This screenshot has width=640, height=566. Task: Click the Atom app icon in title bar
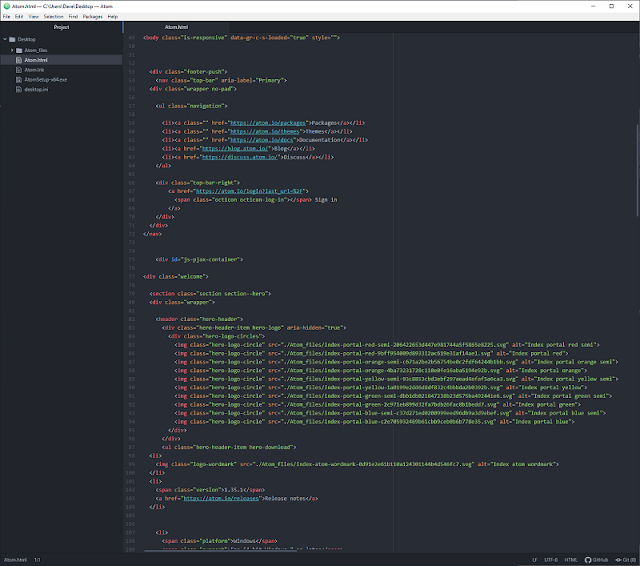click(x=7, y=6)
